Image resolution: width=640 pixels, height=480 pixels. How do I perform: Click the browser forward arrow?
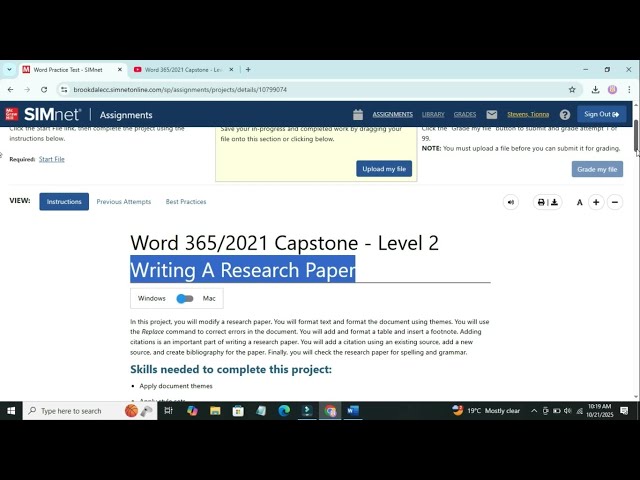(27, 89)
